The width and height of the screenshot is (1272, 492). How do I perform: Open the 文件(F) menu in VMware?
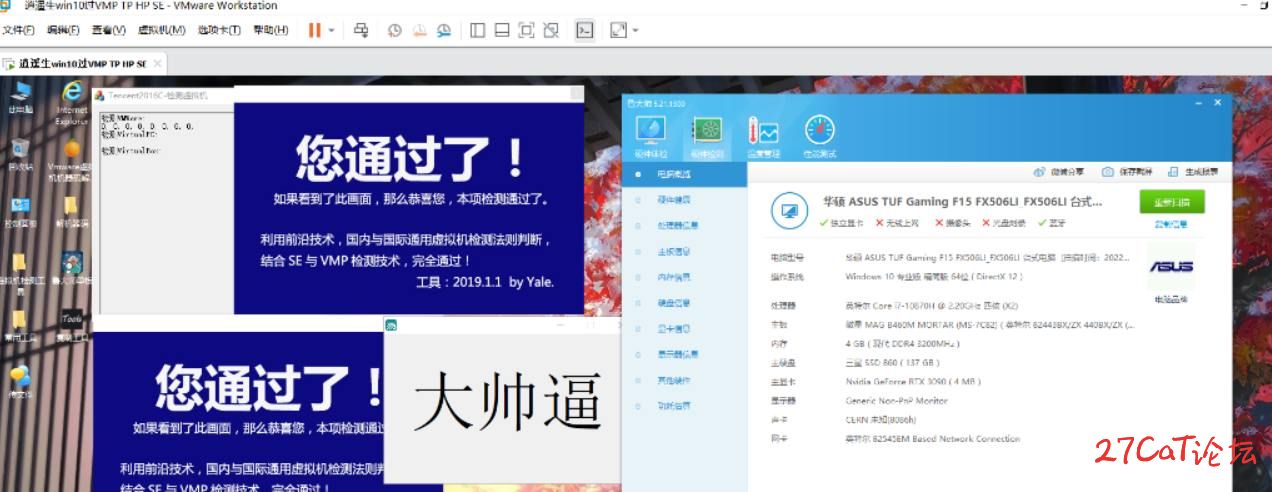click(x=19, y=30)
